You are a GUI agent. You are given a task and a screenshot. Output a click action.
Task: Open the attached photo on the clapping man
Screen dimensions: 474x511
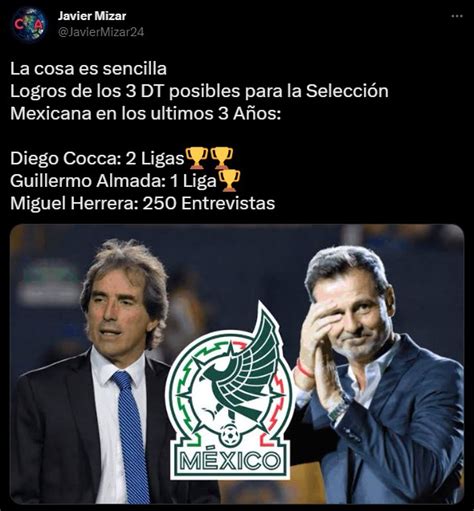(x=378, y=377)
